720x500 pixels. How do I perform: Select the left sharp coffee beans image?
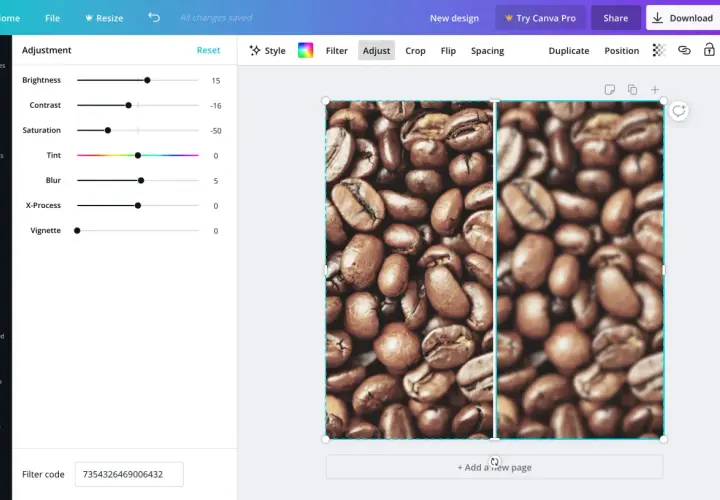pos(409,270)
